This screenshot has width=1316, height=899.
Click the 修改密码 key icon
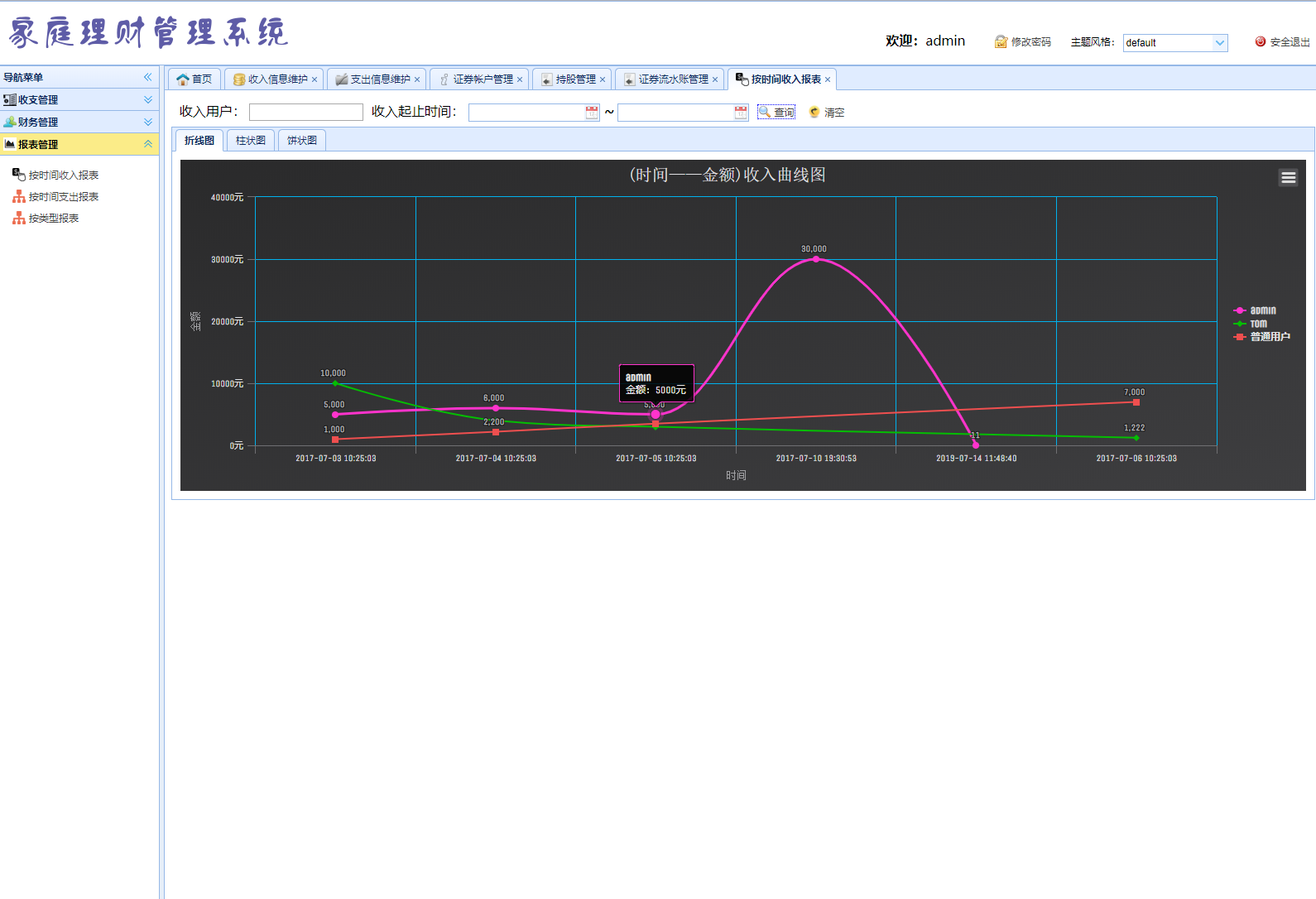point(1001,42)
